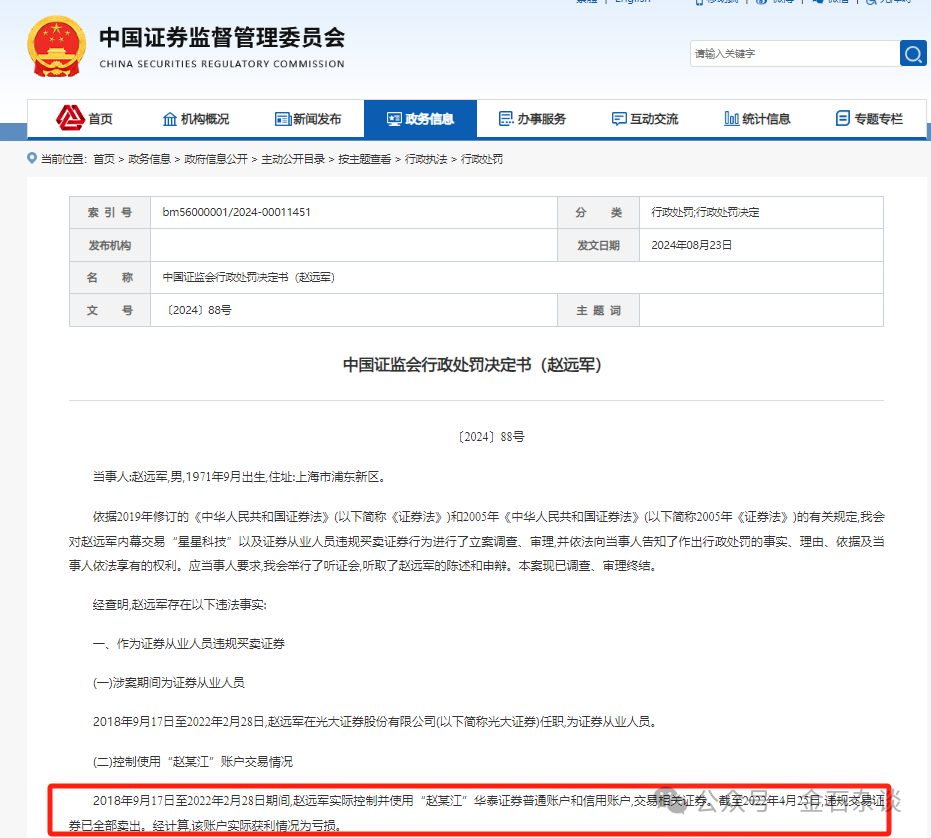
Task: Go to 政务信息 in the breadcrumb
Action: [x=149, y=159]
